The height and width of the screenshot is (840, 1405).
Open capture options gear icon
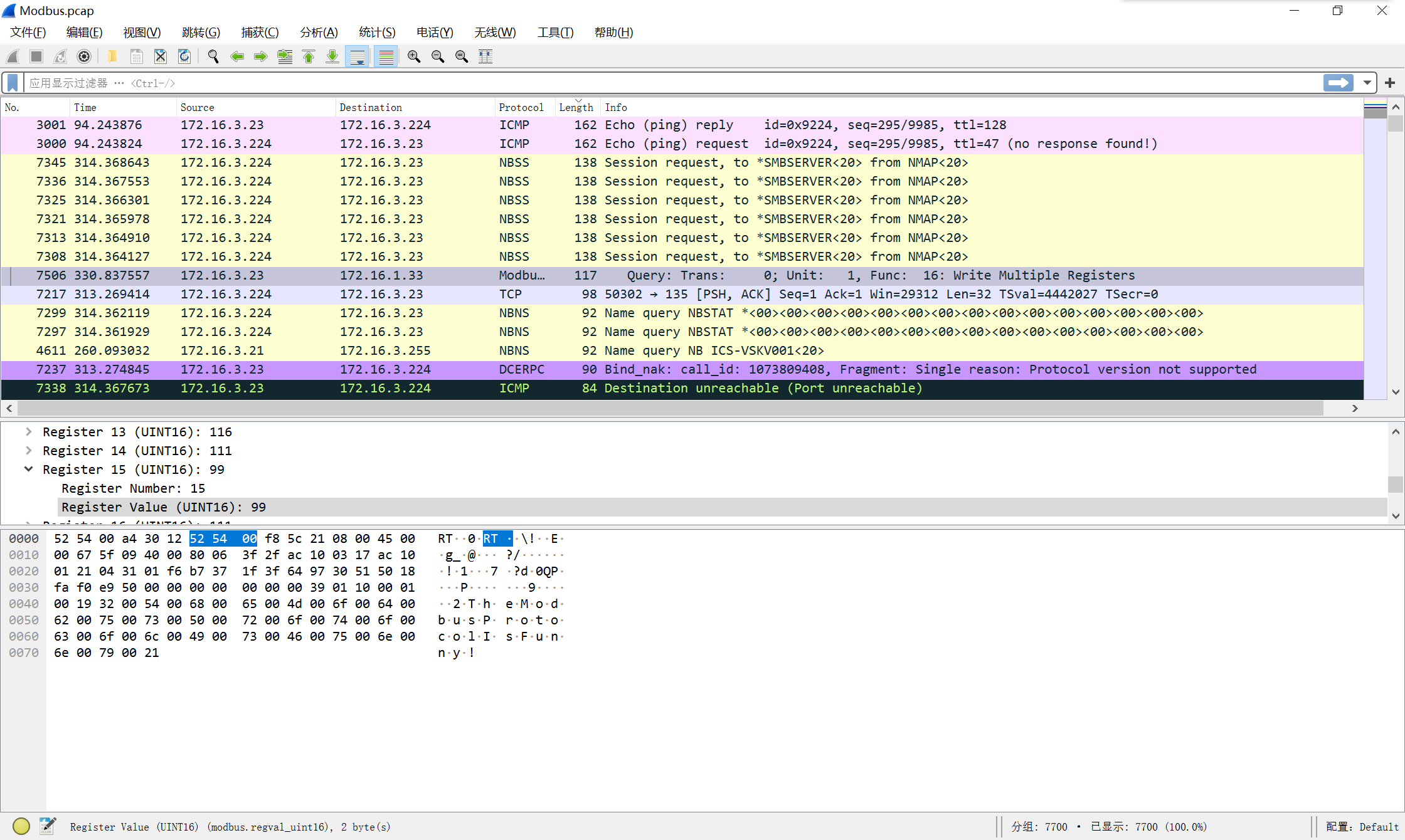(84, 56)
